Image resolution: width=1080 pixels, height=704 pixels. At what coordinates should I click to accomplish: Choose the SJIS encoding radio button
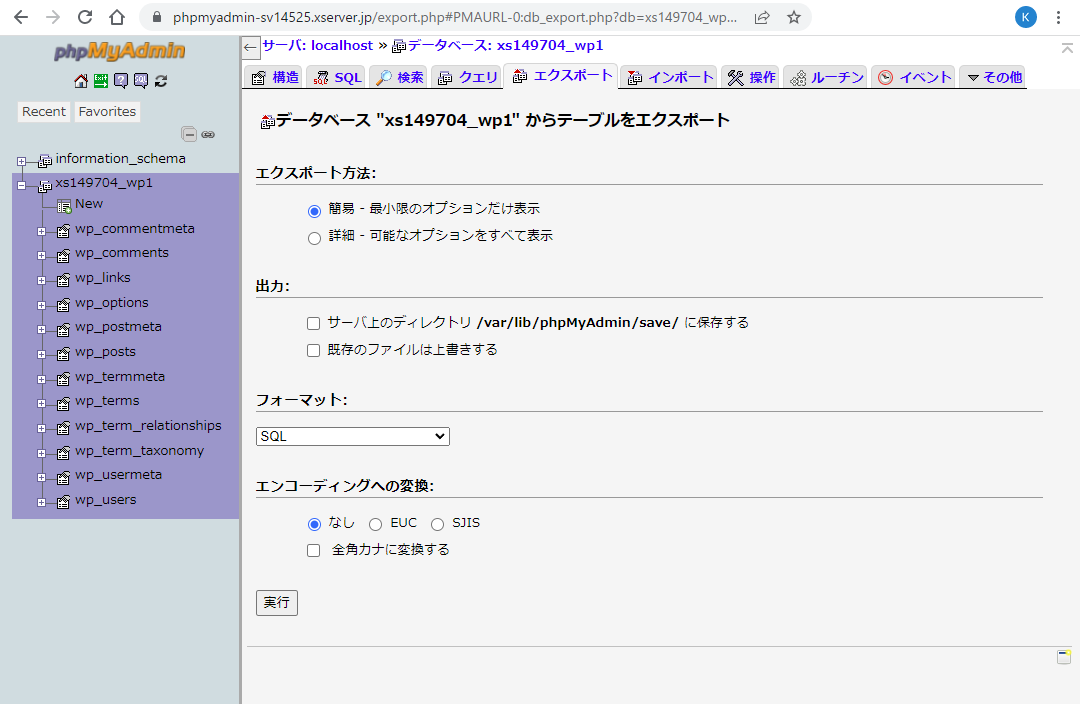[437, 524]
